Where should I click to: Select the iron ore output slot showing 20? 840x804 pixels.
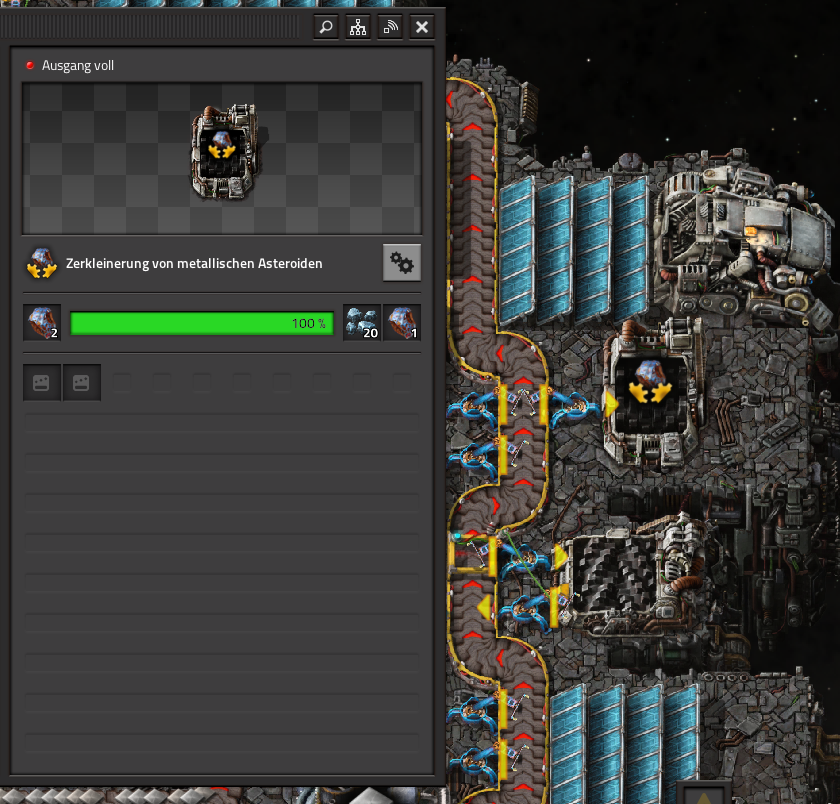click(362, 322)
